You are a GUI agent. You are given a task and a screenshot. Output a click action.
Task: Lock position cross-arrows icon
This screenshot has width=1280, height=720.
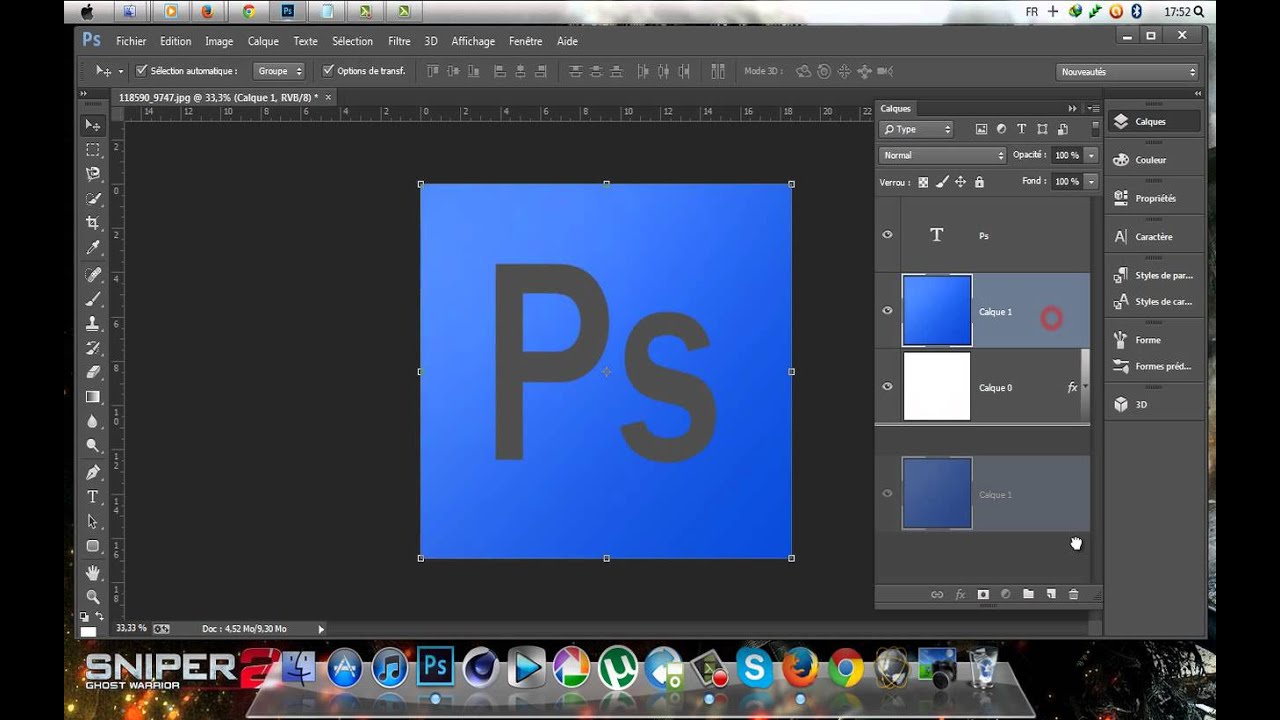pos(960,182)
